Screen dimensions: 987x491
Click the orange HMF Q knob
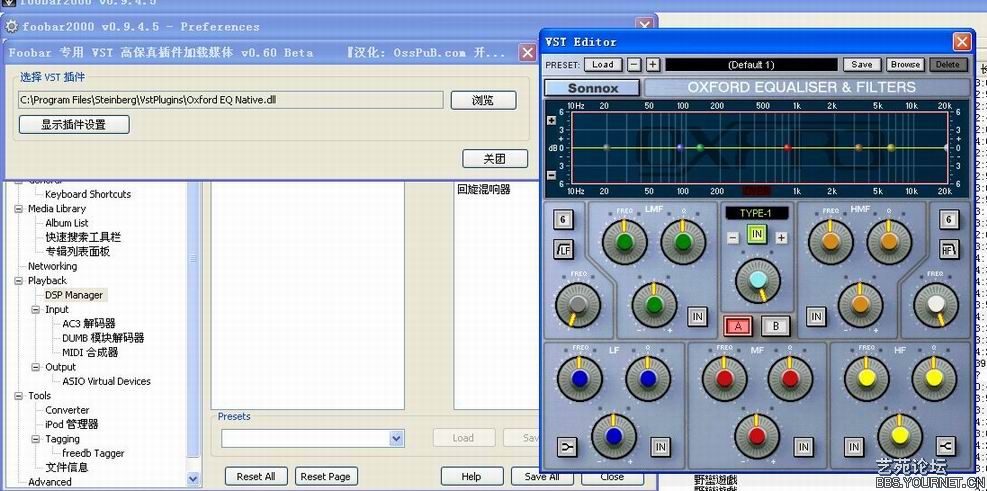pos(889,242)
